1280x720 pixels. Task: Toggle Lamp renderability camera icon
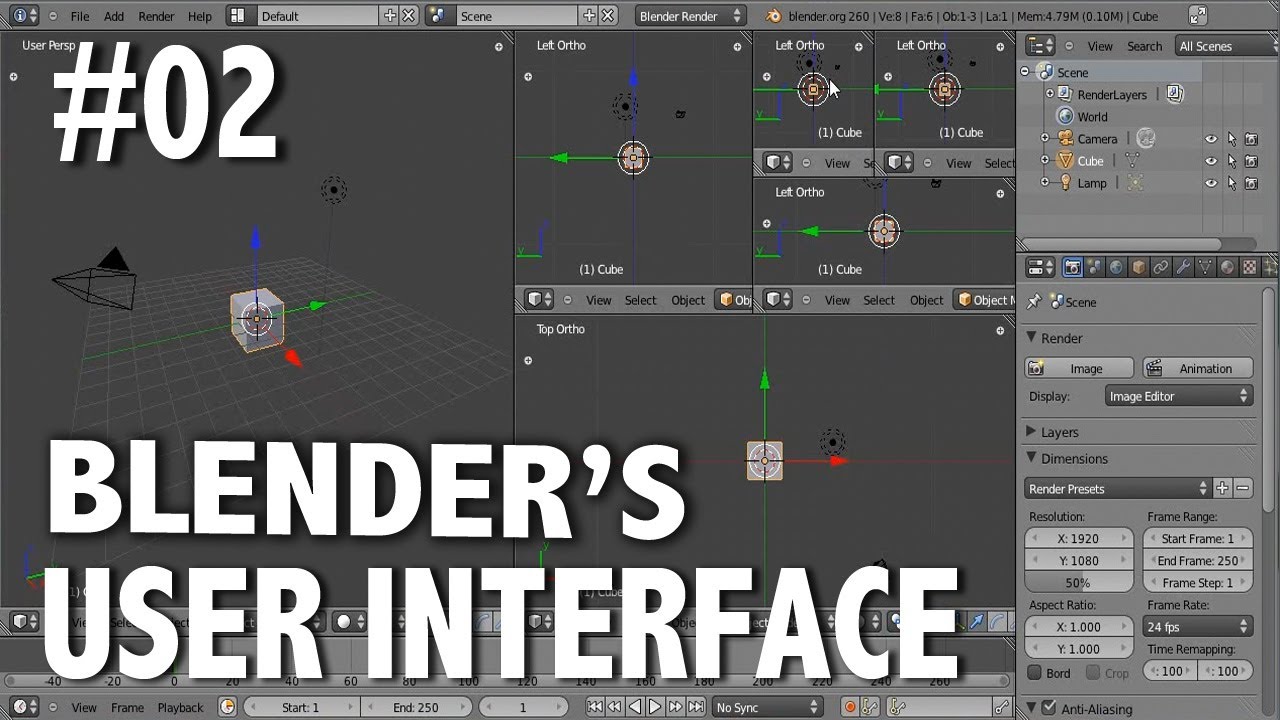tap(1251, 183)
